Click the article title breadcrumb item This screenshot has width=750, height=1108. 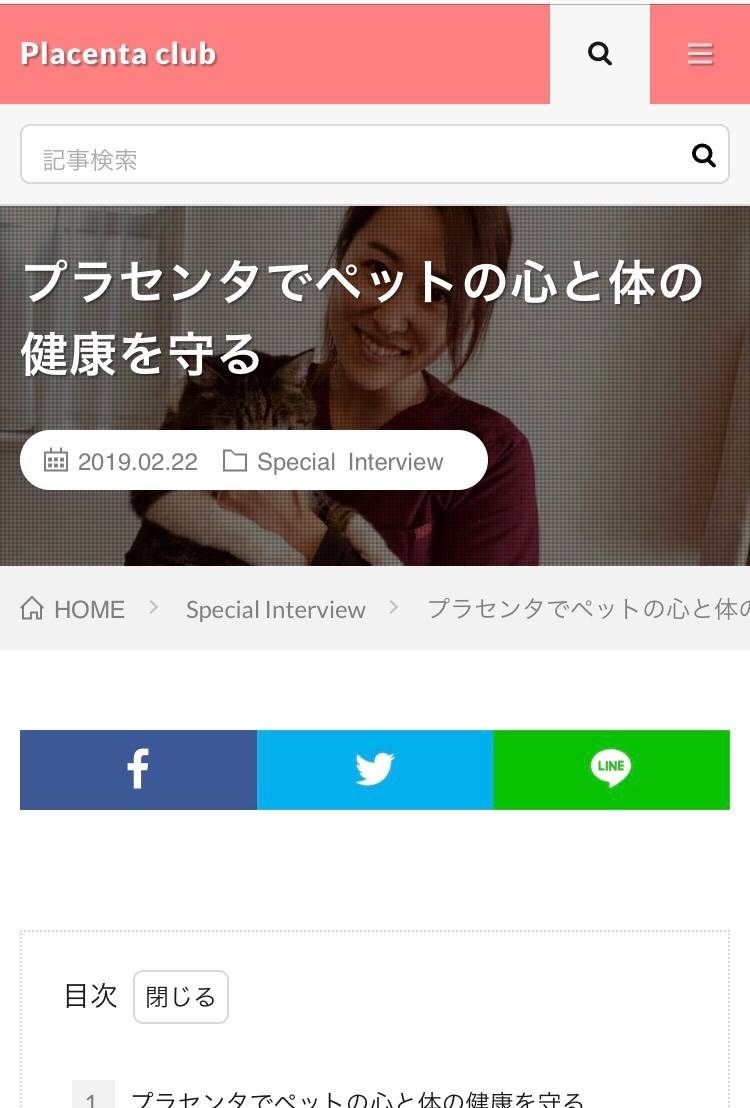point(588,608)
